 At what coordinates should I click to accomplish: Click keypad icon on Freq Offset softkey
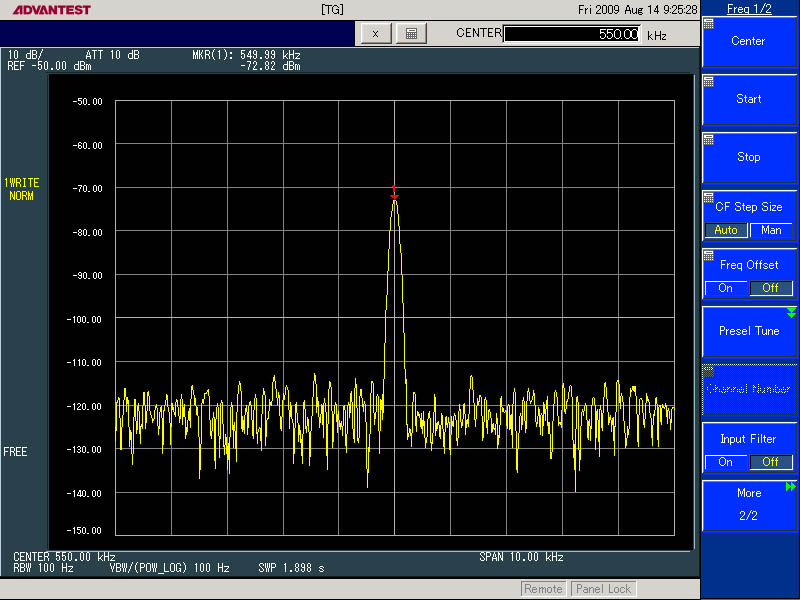[709, 255]
